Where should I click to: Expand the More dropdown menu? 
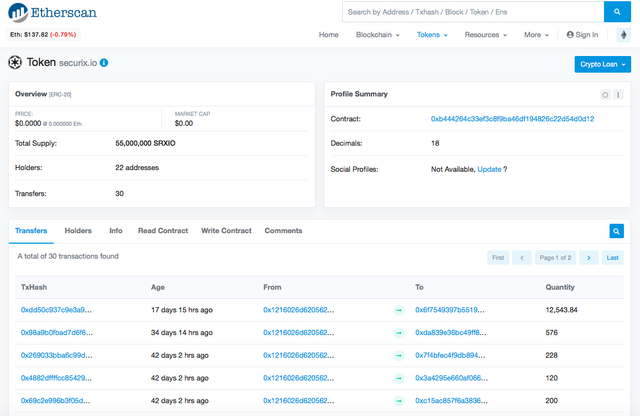536,35
